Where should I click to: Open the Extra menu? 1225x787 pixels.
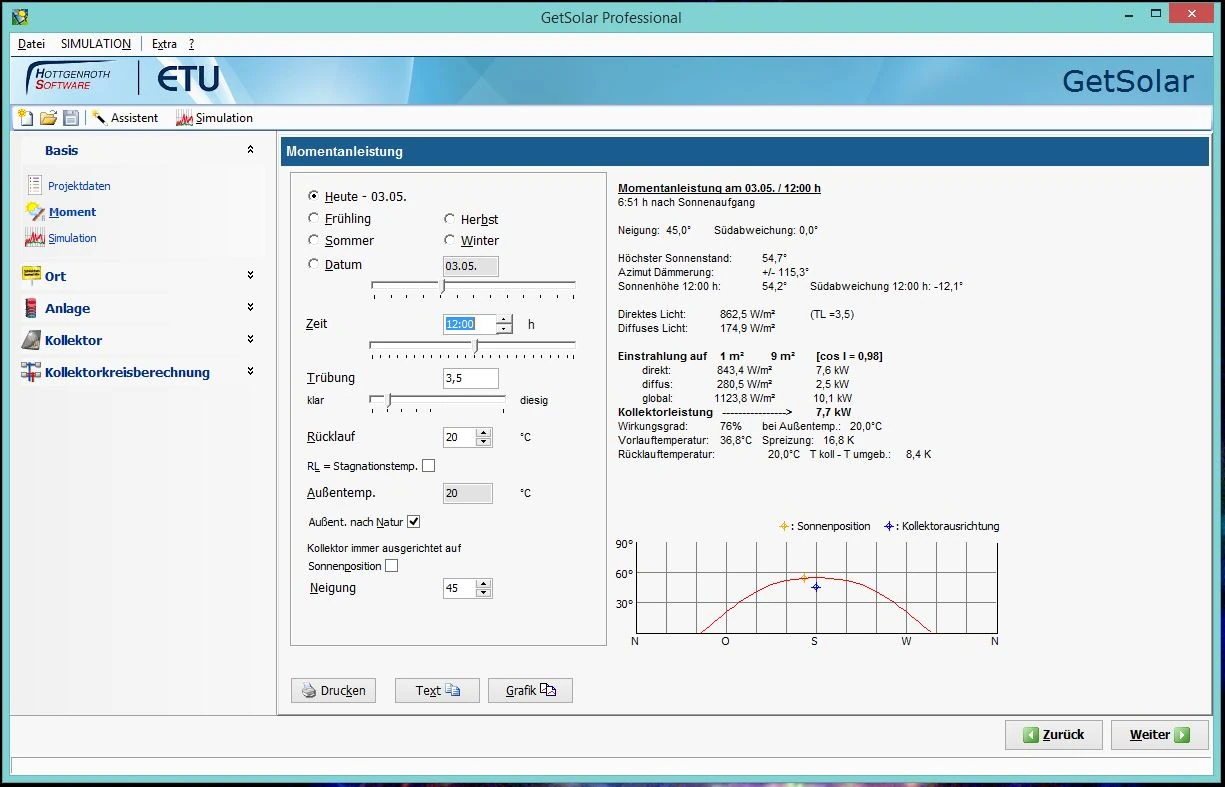[x=164, y=44]
